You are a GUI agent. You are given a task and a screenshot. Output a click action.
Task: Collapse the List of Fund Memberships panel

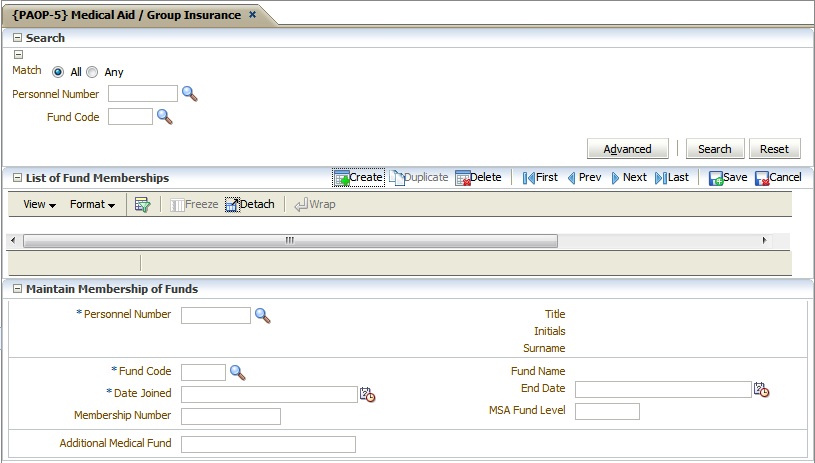[18, 178]
